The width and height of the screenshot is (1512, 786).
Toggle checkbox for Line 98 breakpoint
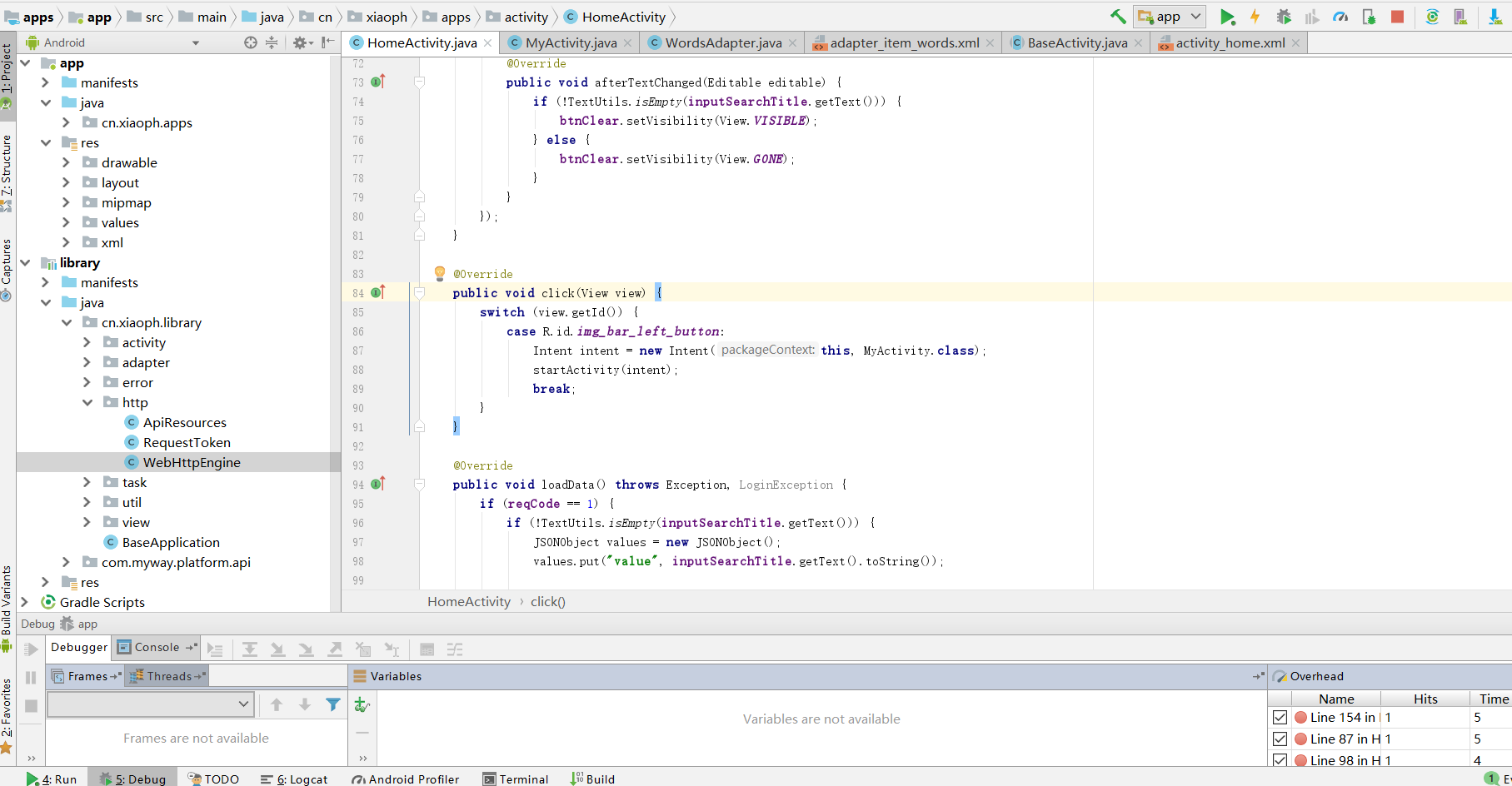(1280, 760)
